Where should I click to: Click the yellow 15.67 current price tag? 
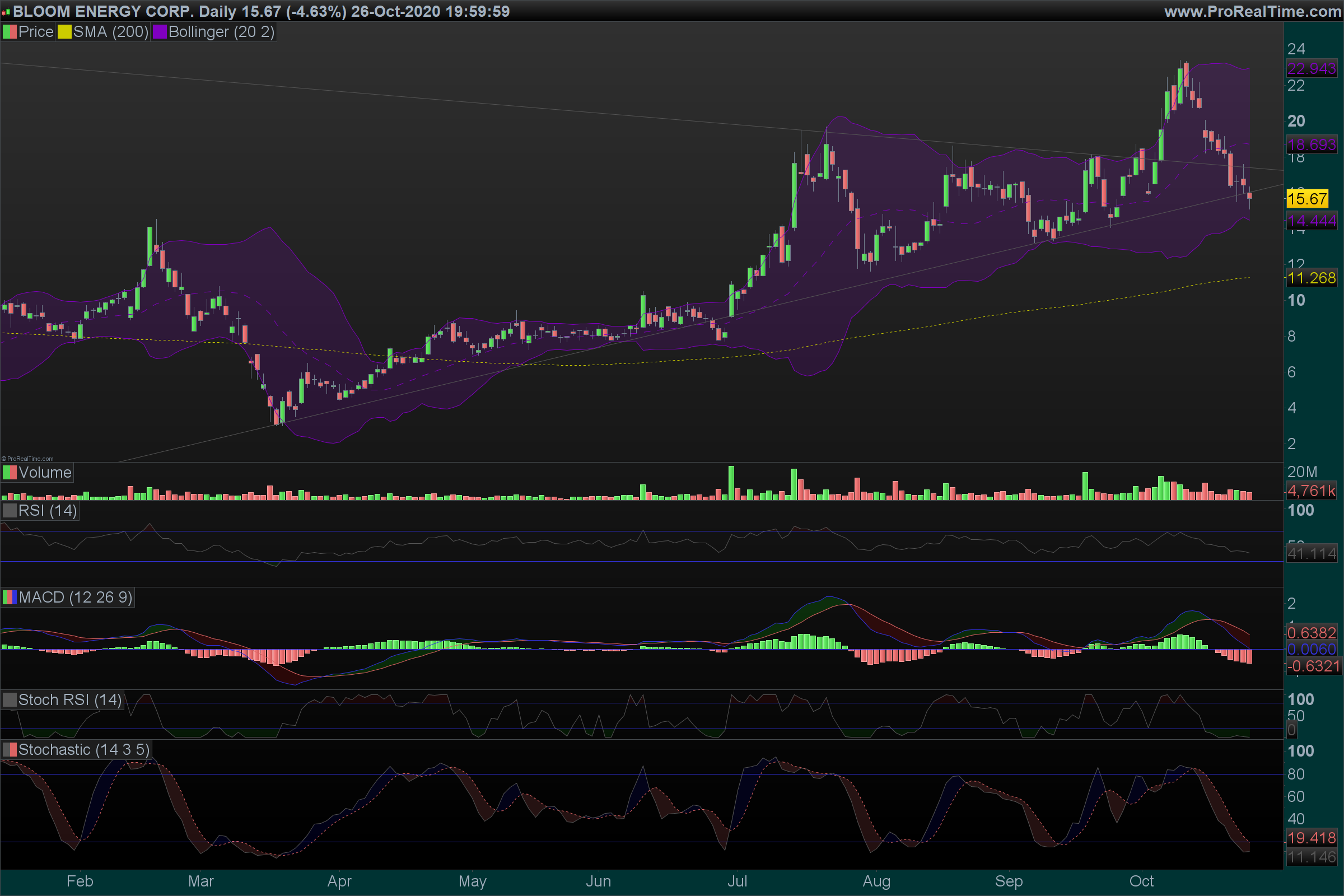[1308, 199]
